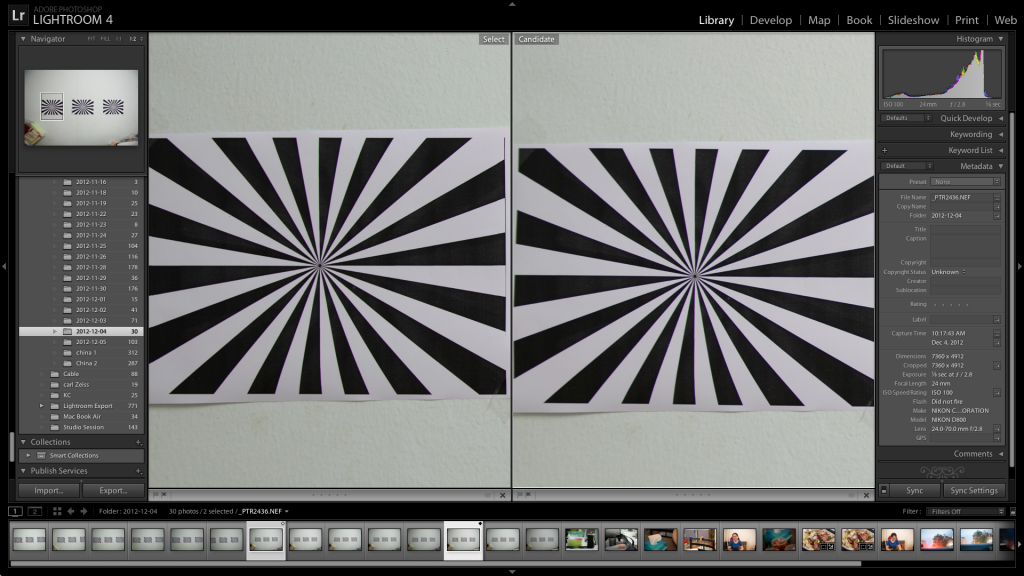Open second window display button 2

tap(36, 511)
